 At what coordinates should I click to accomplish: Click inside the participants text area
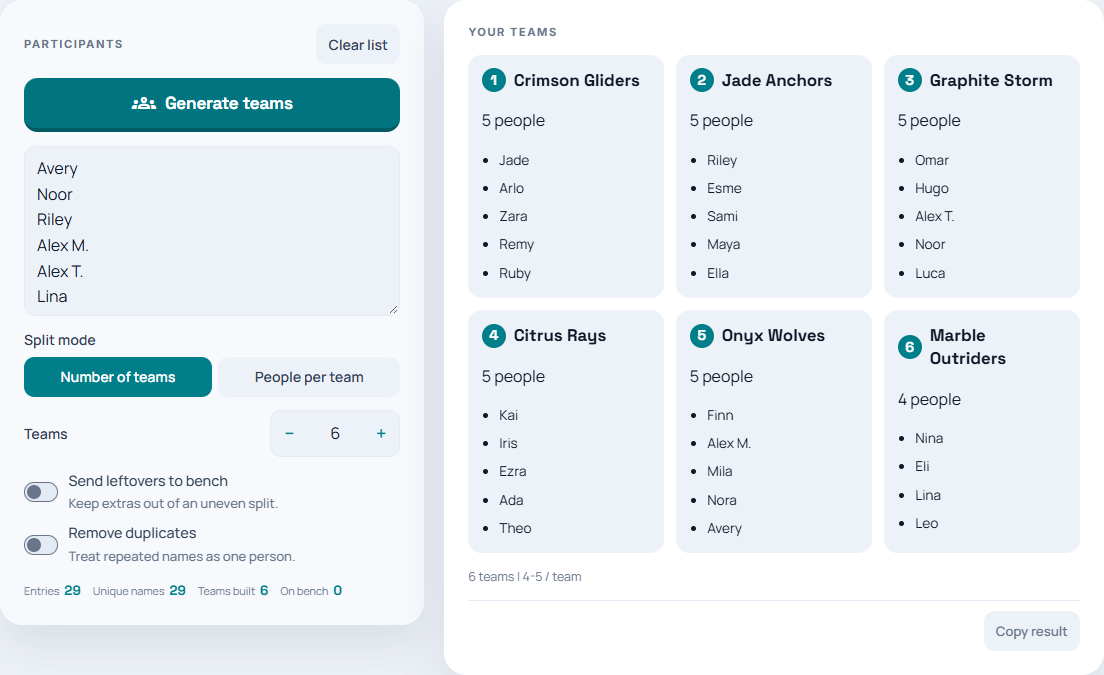coord(212,231)
